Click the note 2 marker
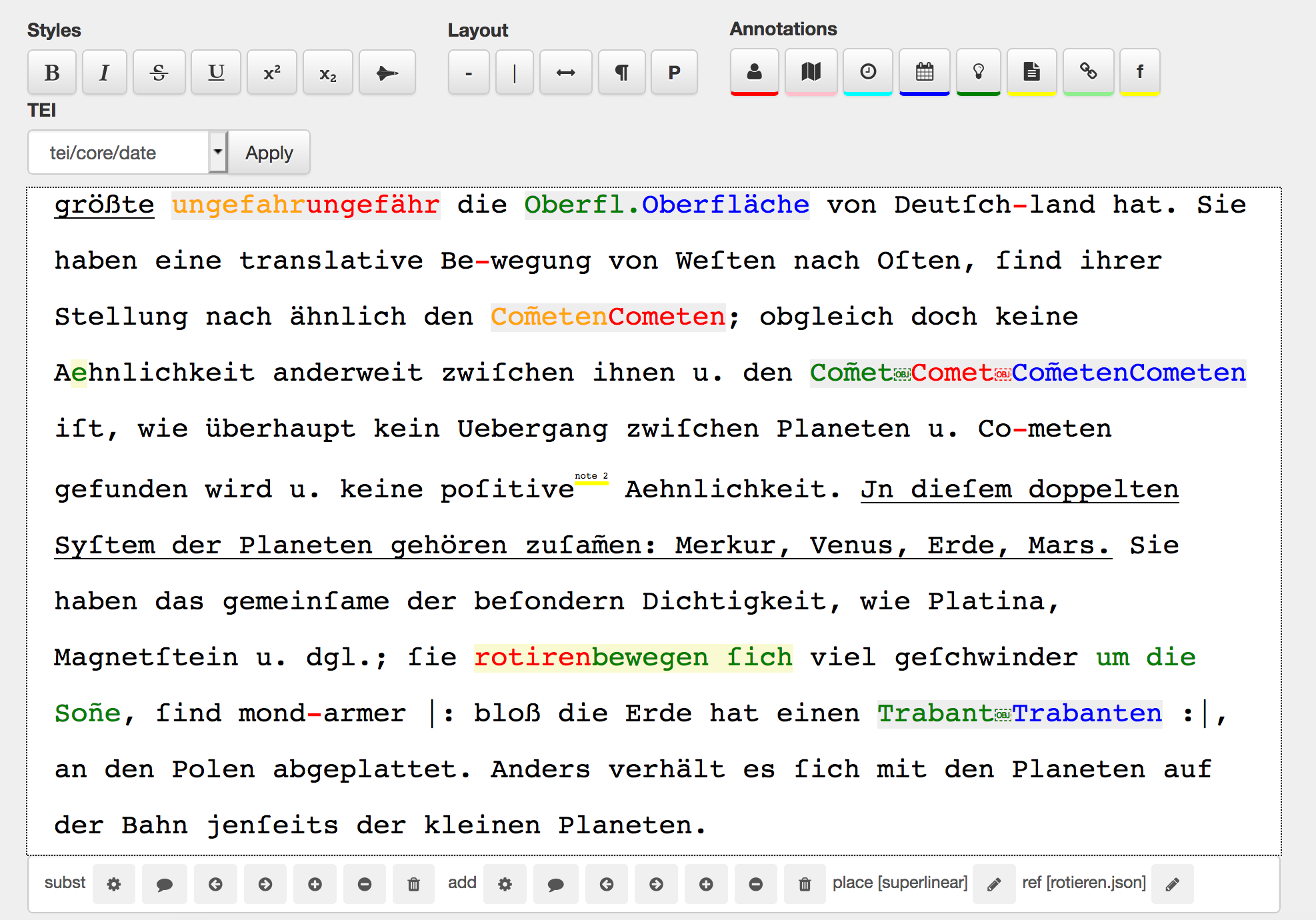Image resolution: width=1316 pixels, height=920 pixels. [591, 477]
